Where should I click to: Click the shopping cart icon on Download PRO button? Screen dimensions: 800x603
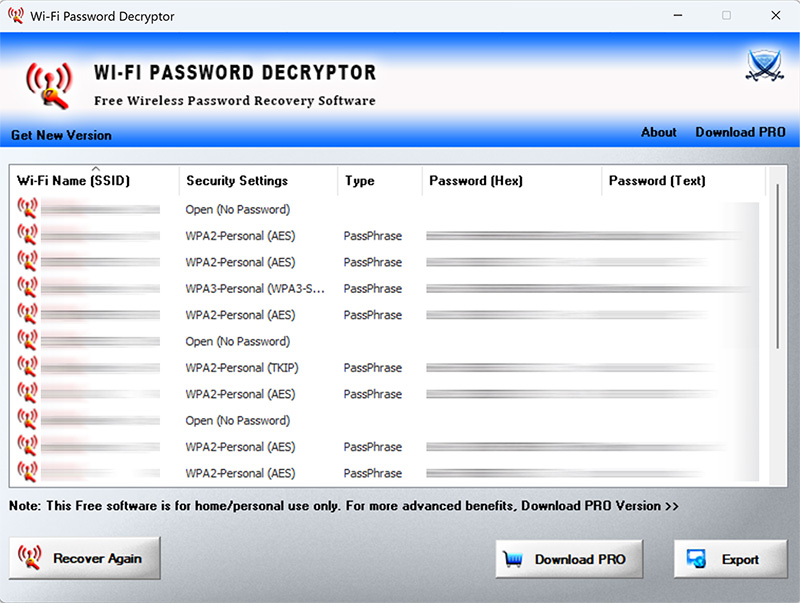click(513, 559)
